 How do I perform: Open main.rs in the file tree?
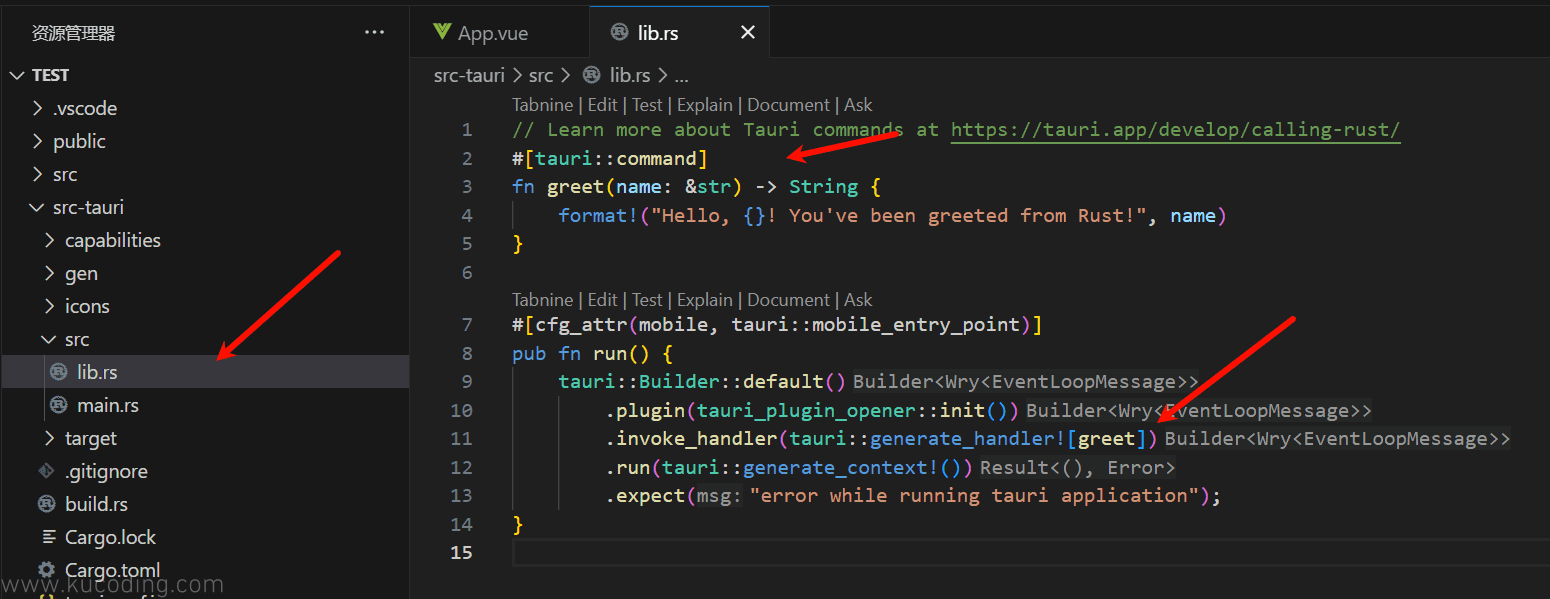[204, 405]
